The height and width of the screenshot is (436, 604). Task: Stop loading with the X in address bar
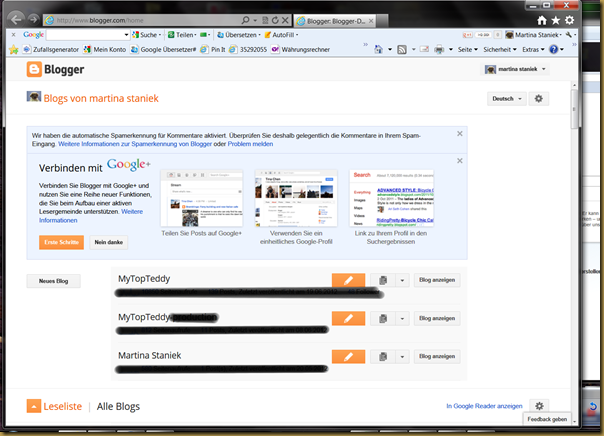285,20
